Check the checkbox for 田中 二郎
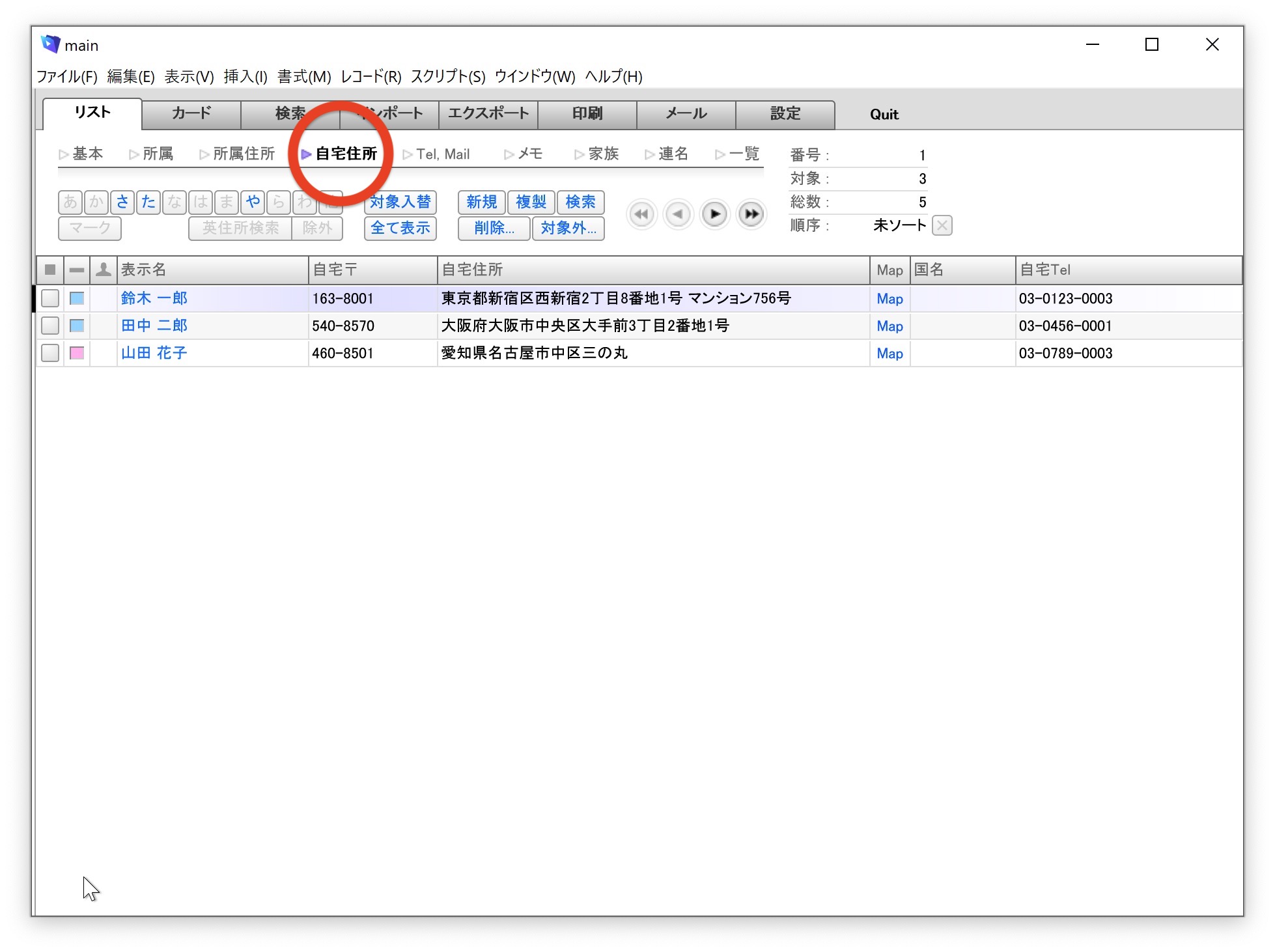Viewport: 1275px width, 952px height. [50, 326]
